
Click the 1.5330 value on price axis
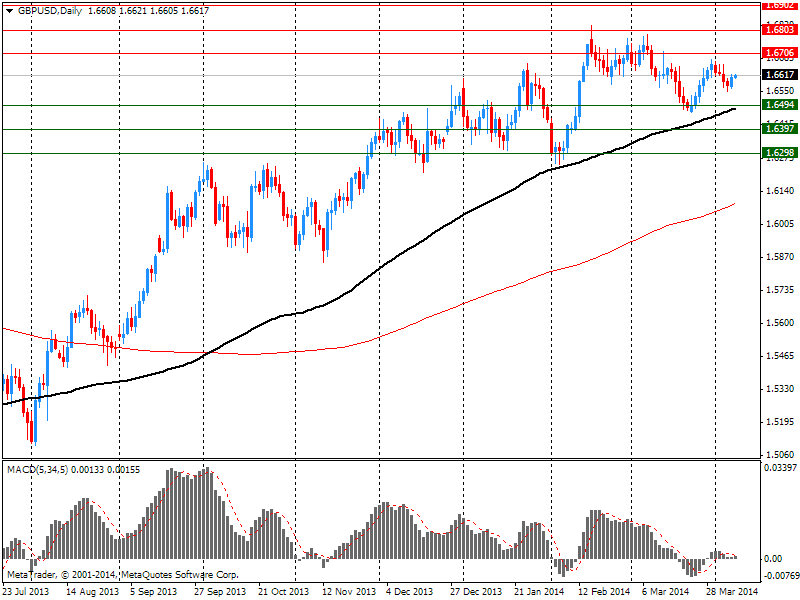pyautogui.click(x=780, y=389)
